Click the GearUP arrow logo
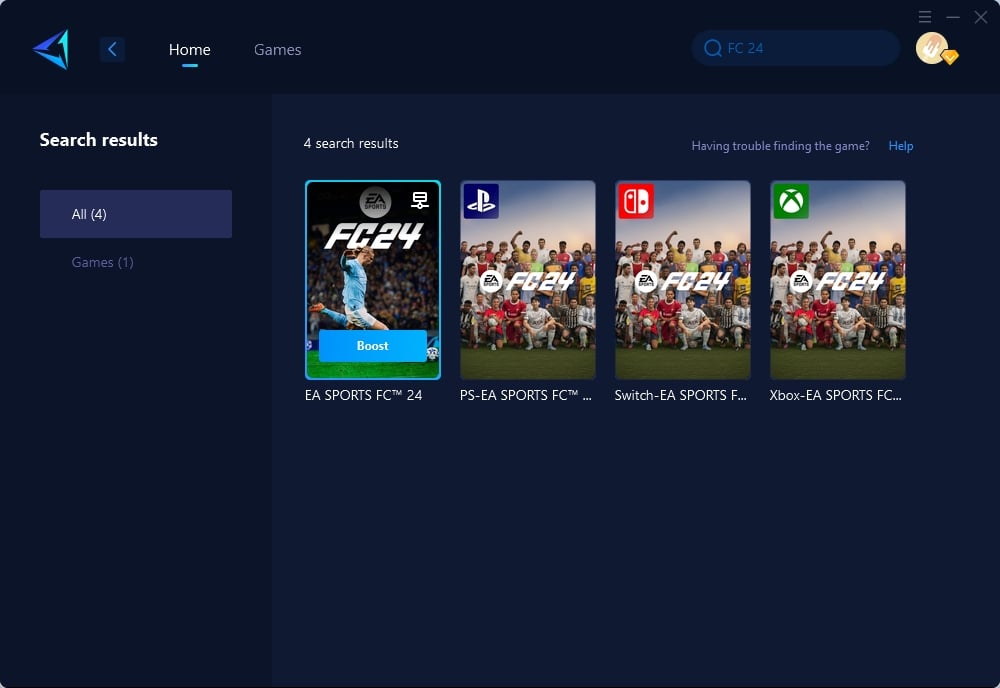The height and width of the screenshot is (688, 1000). [51, 50]
